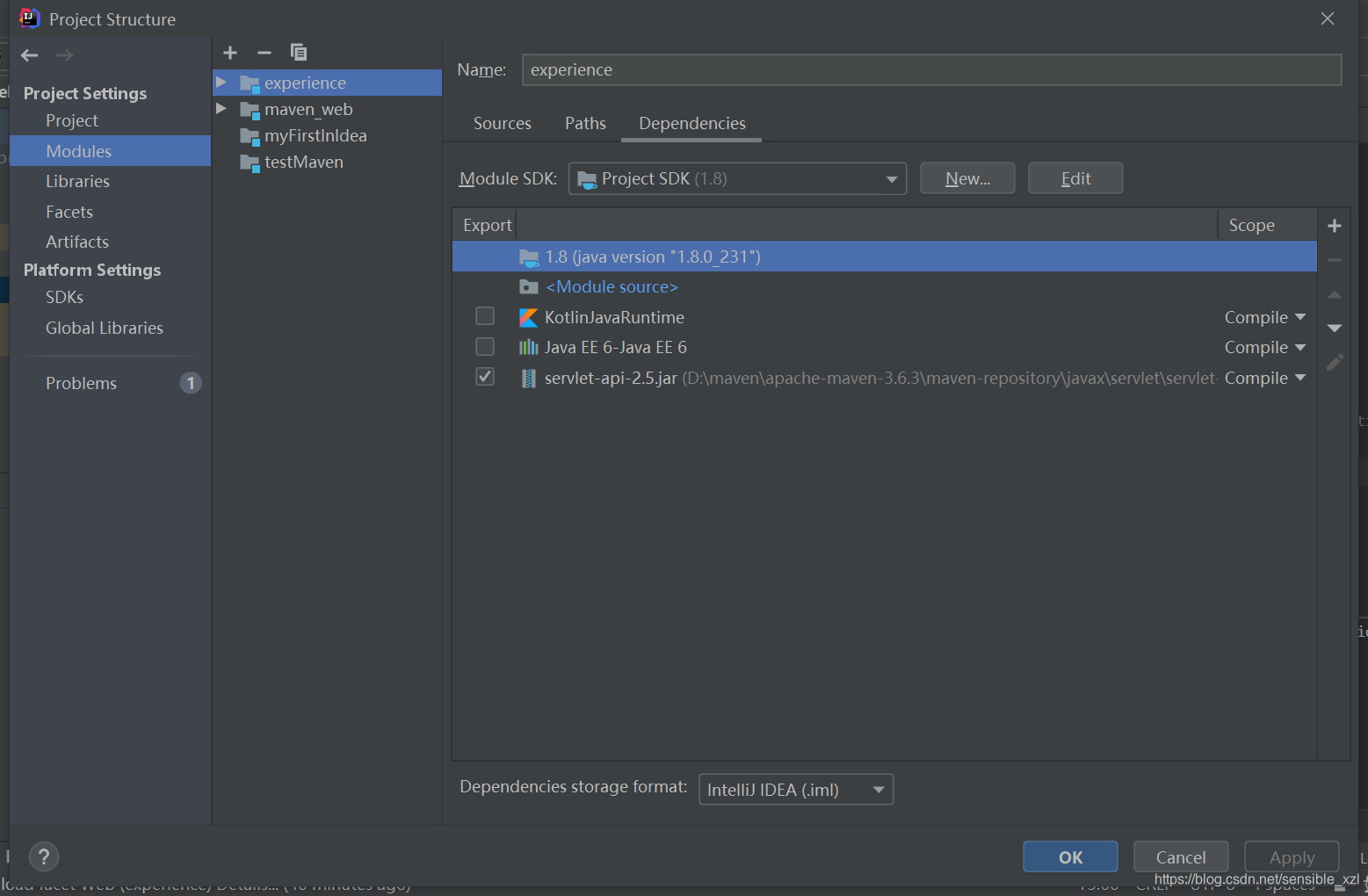Open Libraries in the sidebar

(x=78, y=181)
